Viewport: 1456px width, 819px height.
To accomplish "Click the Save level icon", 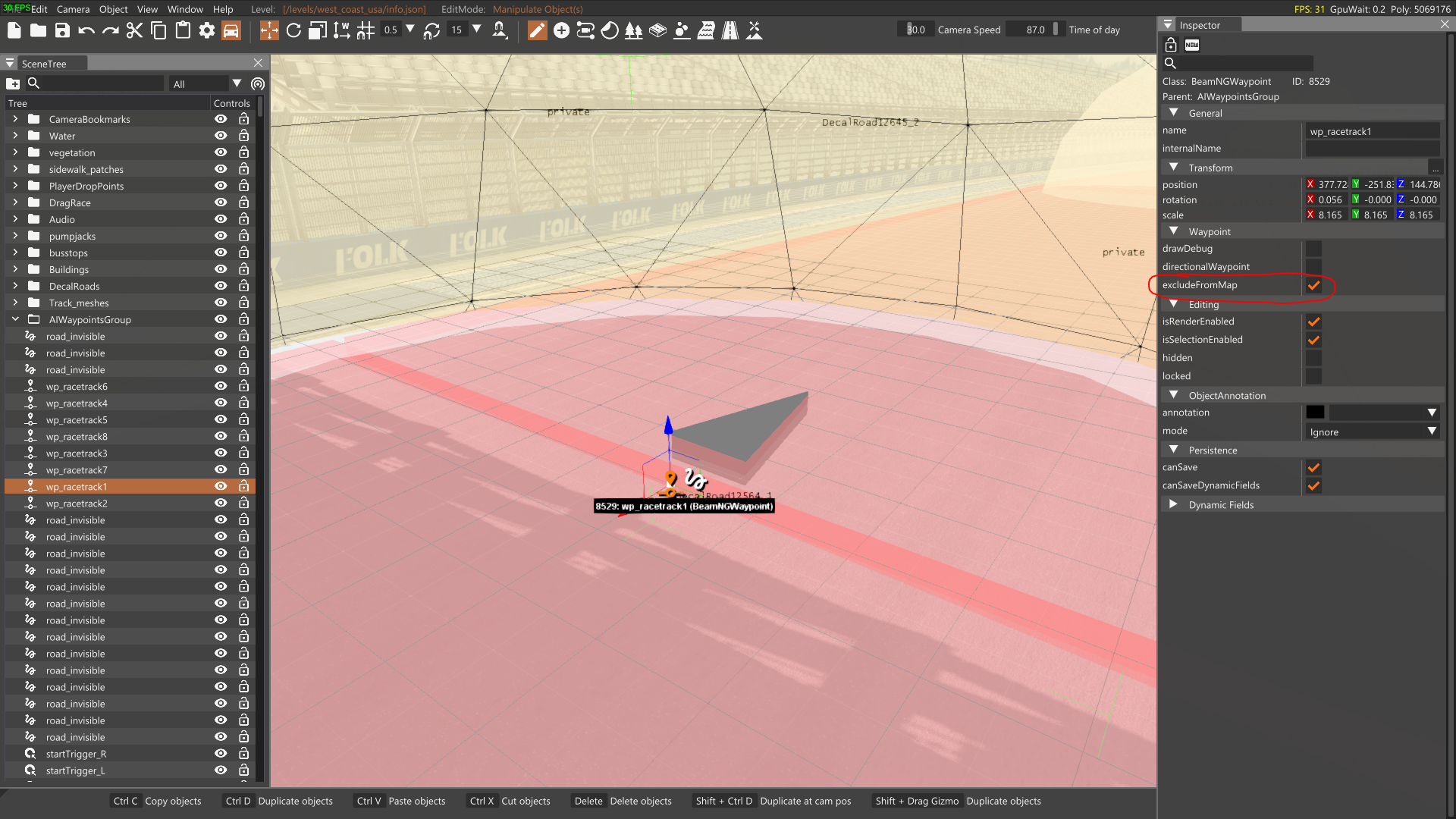I will pos(62,30).
